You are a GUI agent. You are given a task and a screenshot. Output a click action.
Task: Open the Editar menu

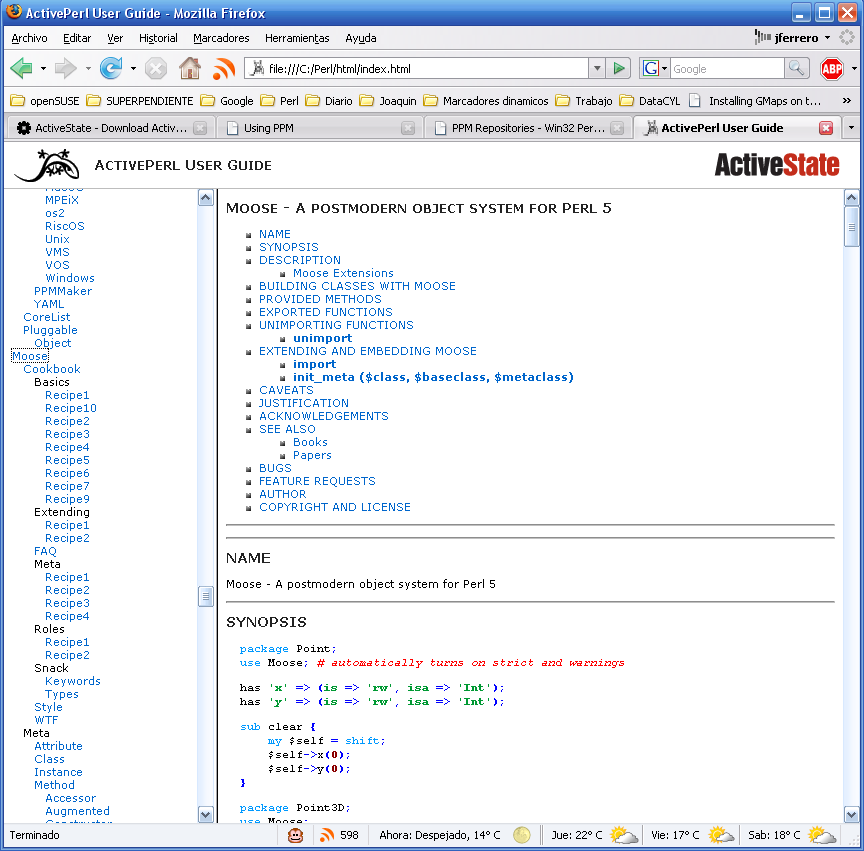pyautogui.click(x=77, y=38)
